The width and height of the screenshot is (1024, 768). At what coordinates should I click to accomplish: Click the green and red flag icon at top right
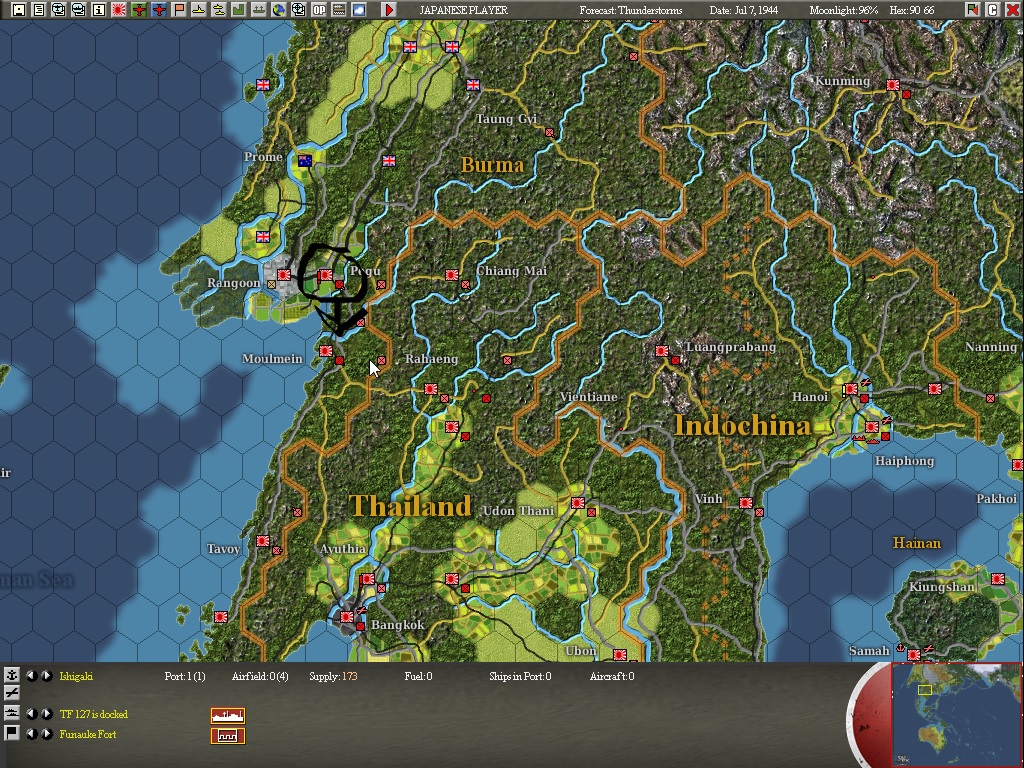[973, 10]
